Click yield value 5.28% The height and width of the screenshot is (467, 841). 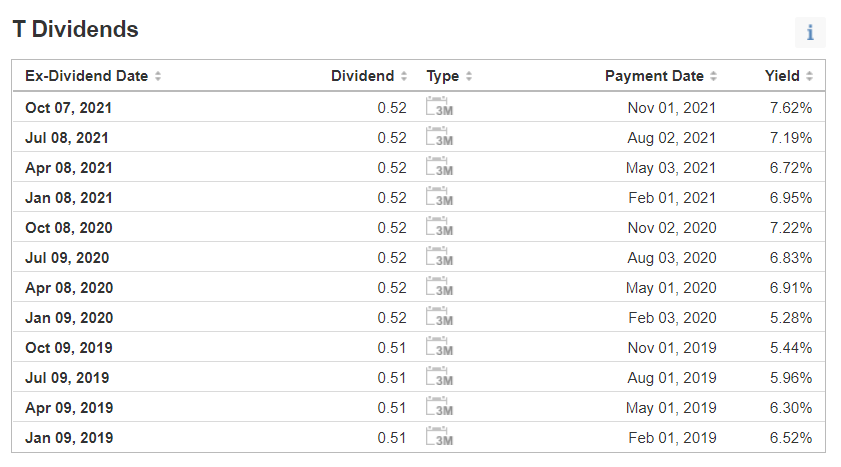tap(791, 318)
